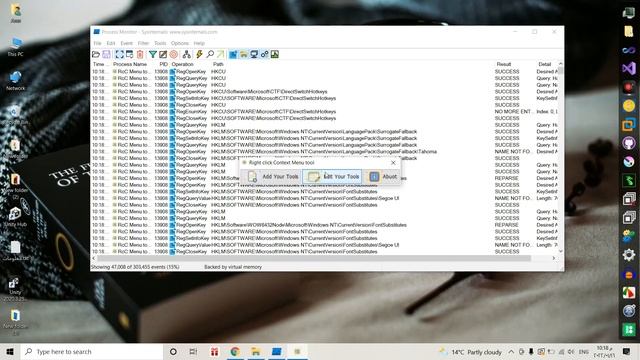This screenshot has width=640, height=360.
Task: Click the Visual Studio icon in right dock
Action: (629, 68)
